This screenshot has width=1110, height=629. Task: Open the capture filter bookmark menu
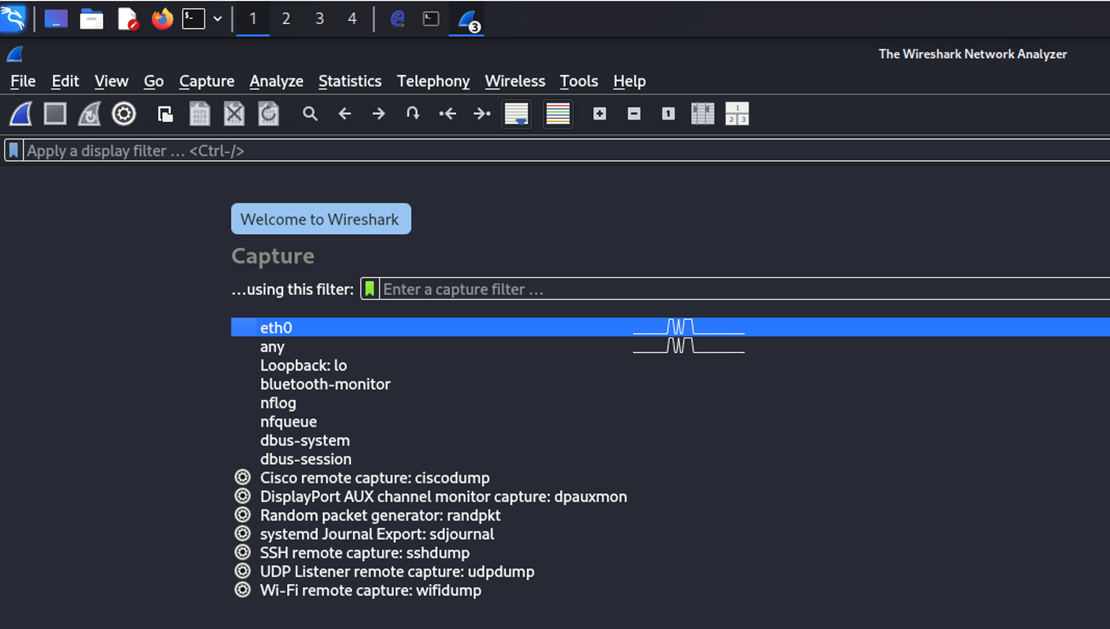click(370, 289)
